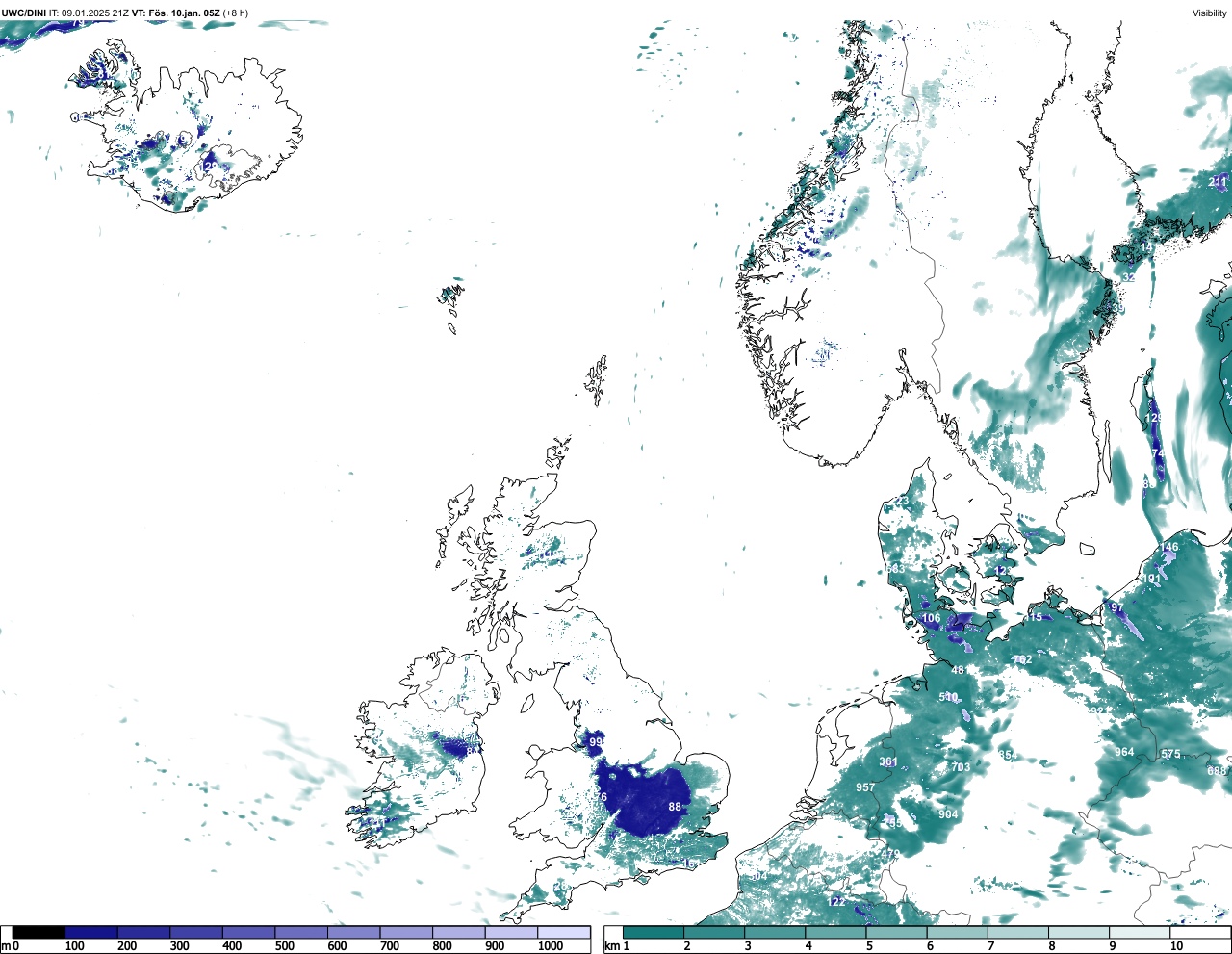Click the 479 value on the map
This screenshot has width=1232, height=954.
pyautogui.click(x=890, y=854)
